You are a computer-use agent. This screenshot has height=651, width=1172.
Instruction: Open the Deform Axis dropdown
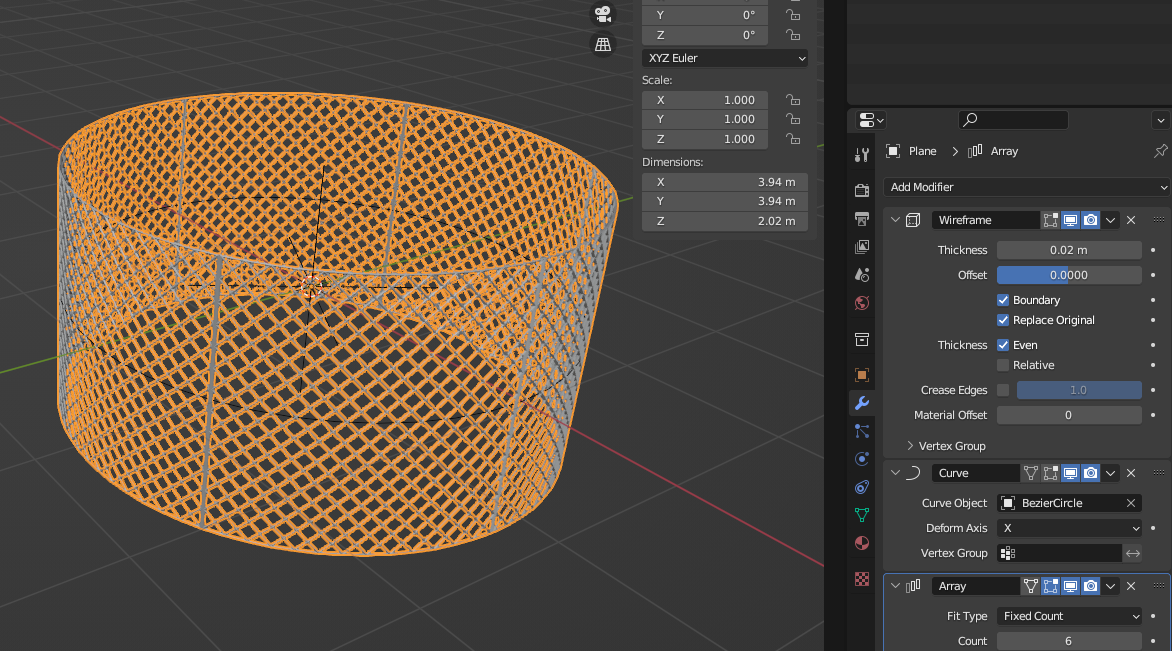1069,528
